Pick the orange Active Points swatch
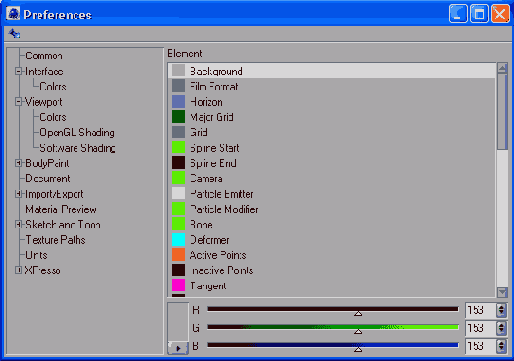Image resolution: width=514 pixels, height=361 pixels. 178,255
